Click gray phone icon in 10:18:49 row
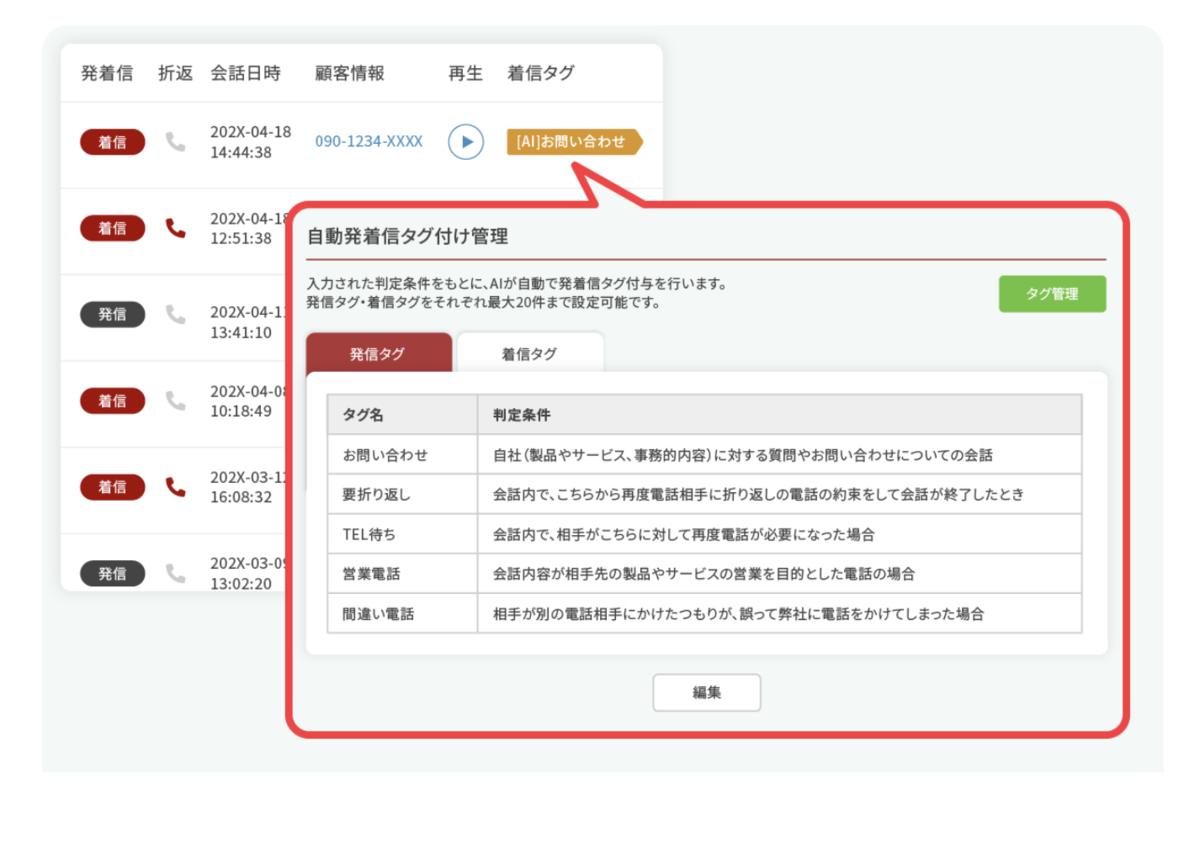This screenshot has height=843, width=1200. 176,401
